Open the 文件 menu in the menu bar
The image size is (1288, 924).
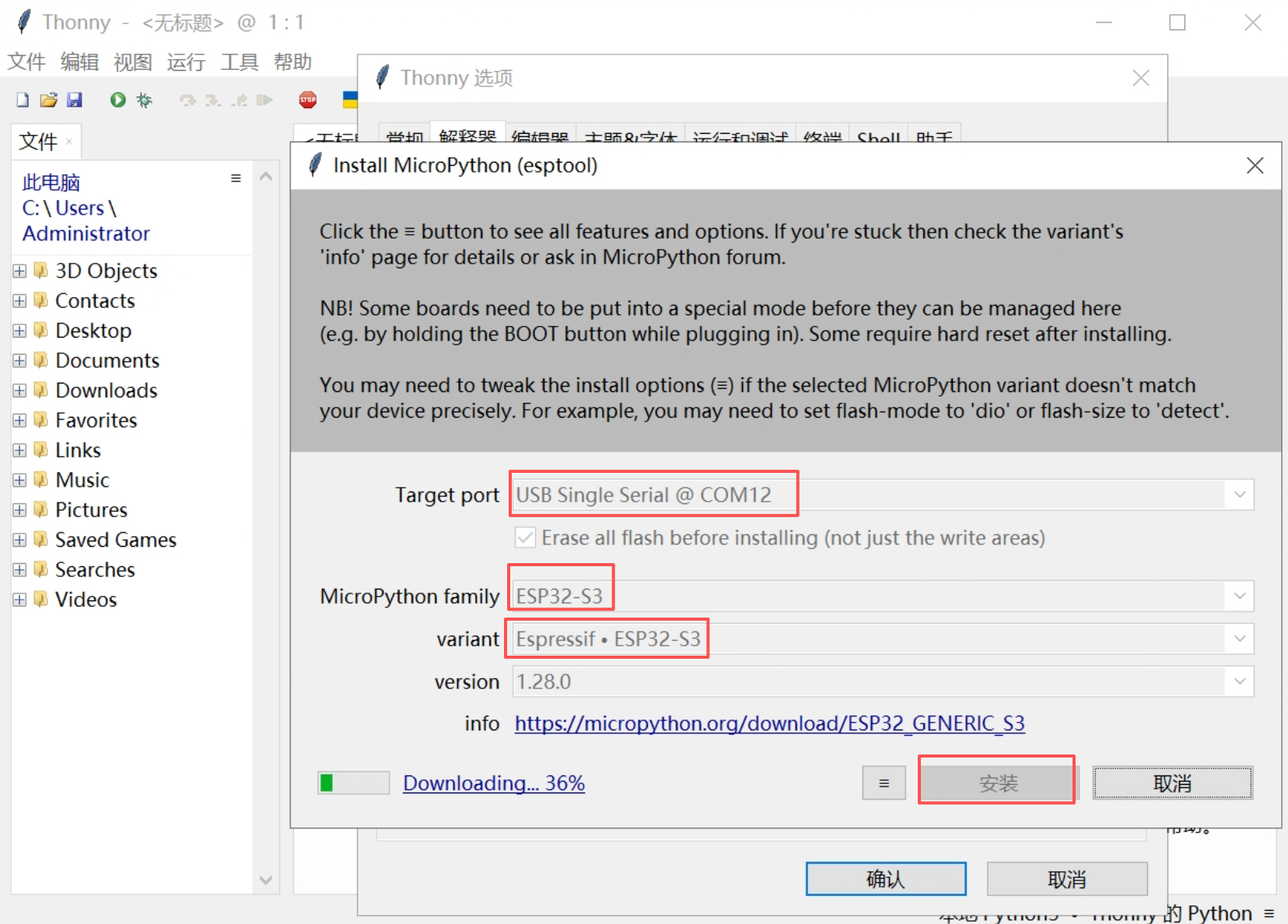pyautogui.click(x=26, y=61)
